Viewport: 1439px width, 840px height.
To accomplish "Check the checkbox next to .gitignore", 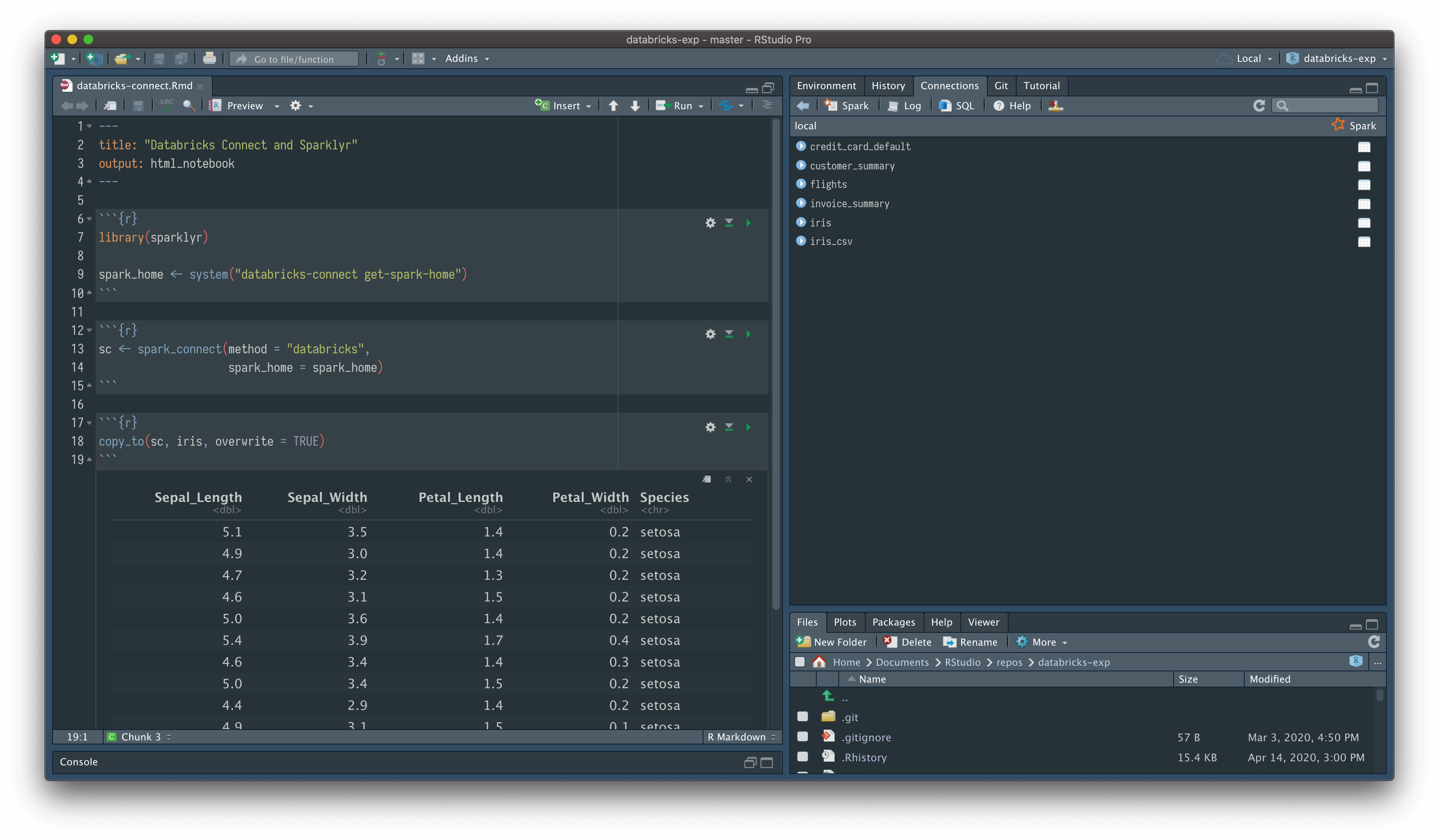I will pyautogui.click(x=802, y=737).
